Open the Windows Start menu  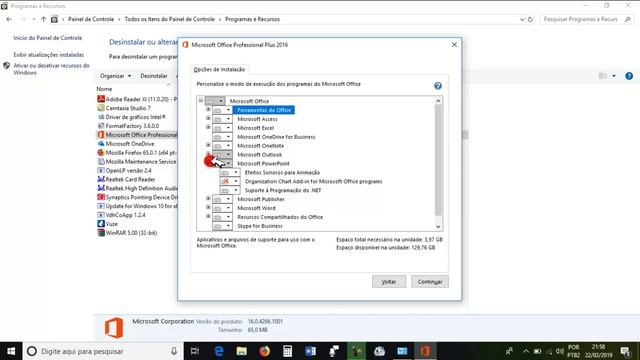[x=11, y=351]
